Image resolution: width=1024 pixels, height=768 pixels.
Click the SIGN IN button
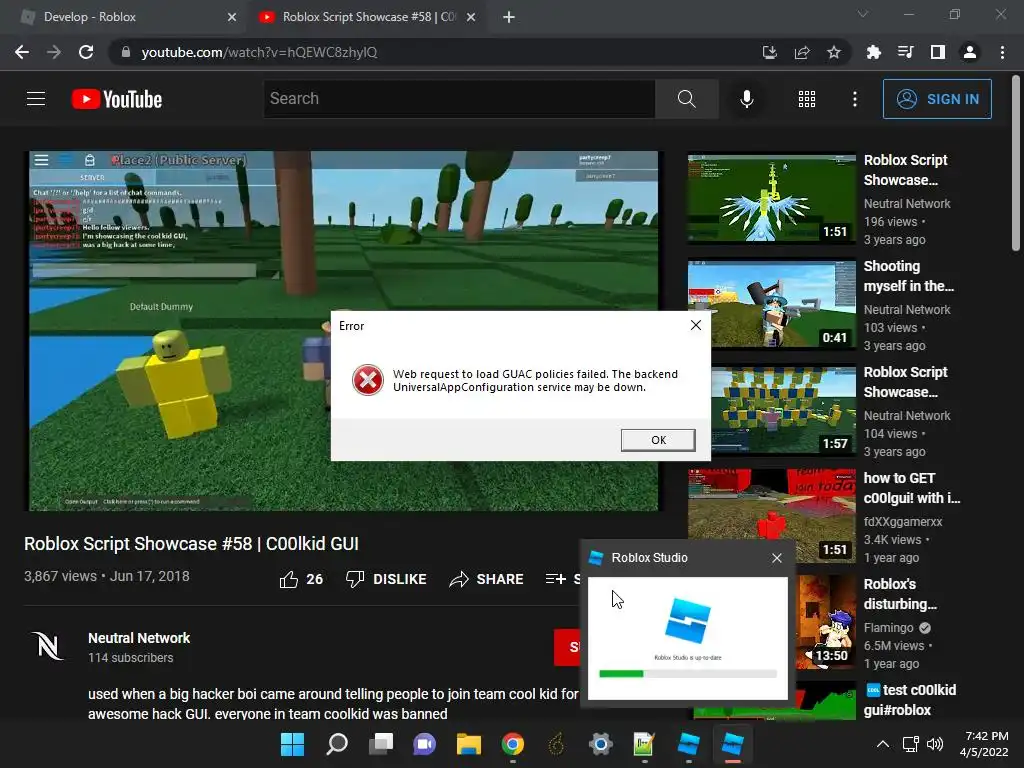pos(937,99)
